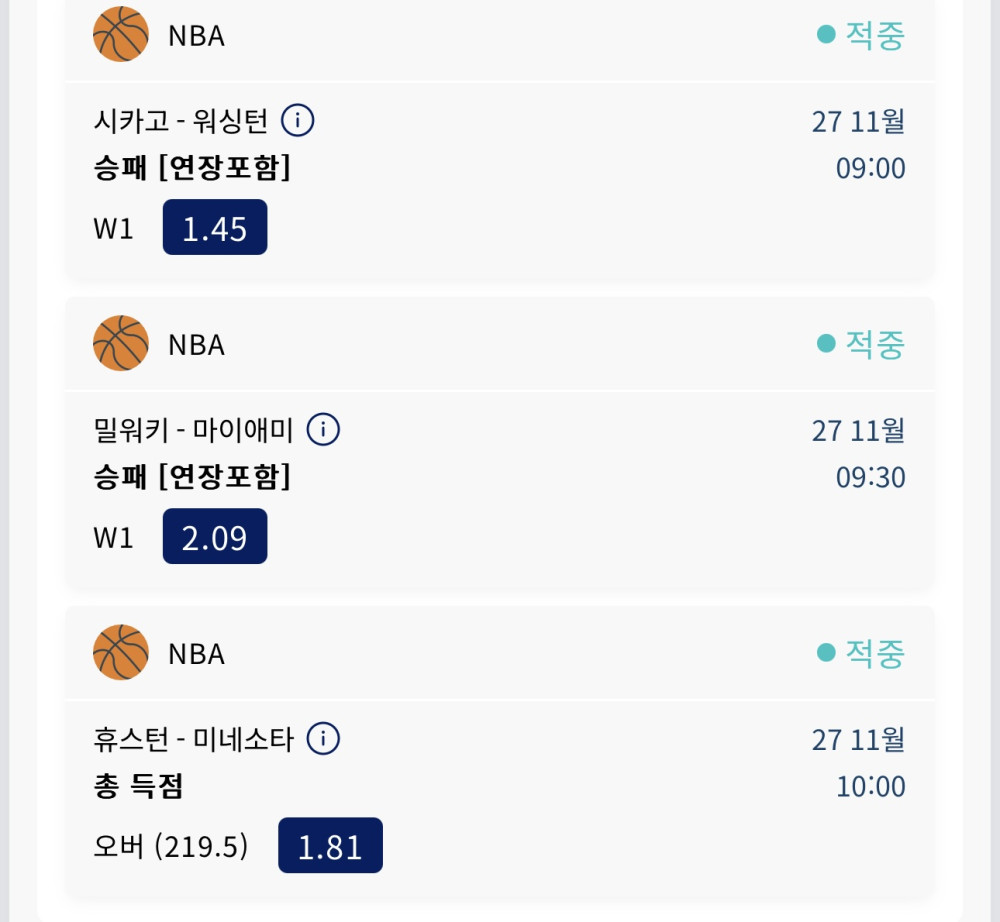Open info icon next to 휴스턴 - 미네소타
The width and height of the screenshot is (1000, 922).
click(323, 739)
